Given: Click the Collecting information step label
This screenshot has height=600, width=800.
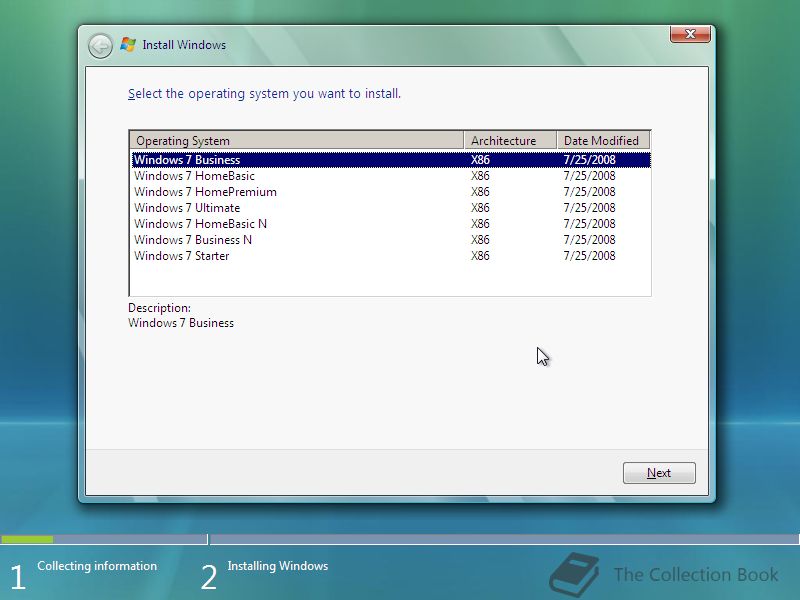Looking at the screenshot, I should point(97,566).
